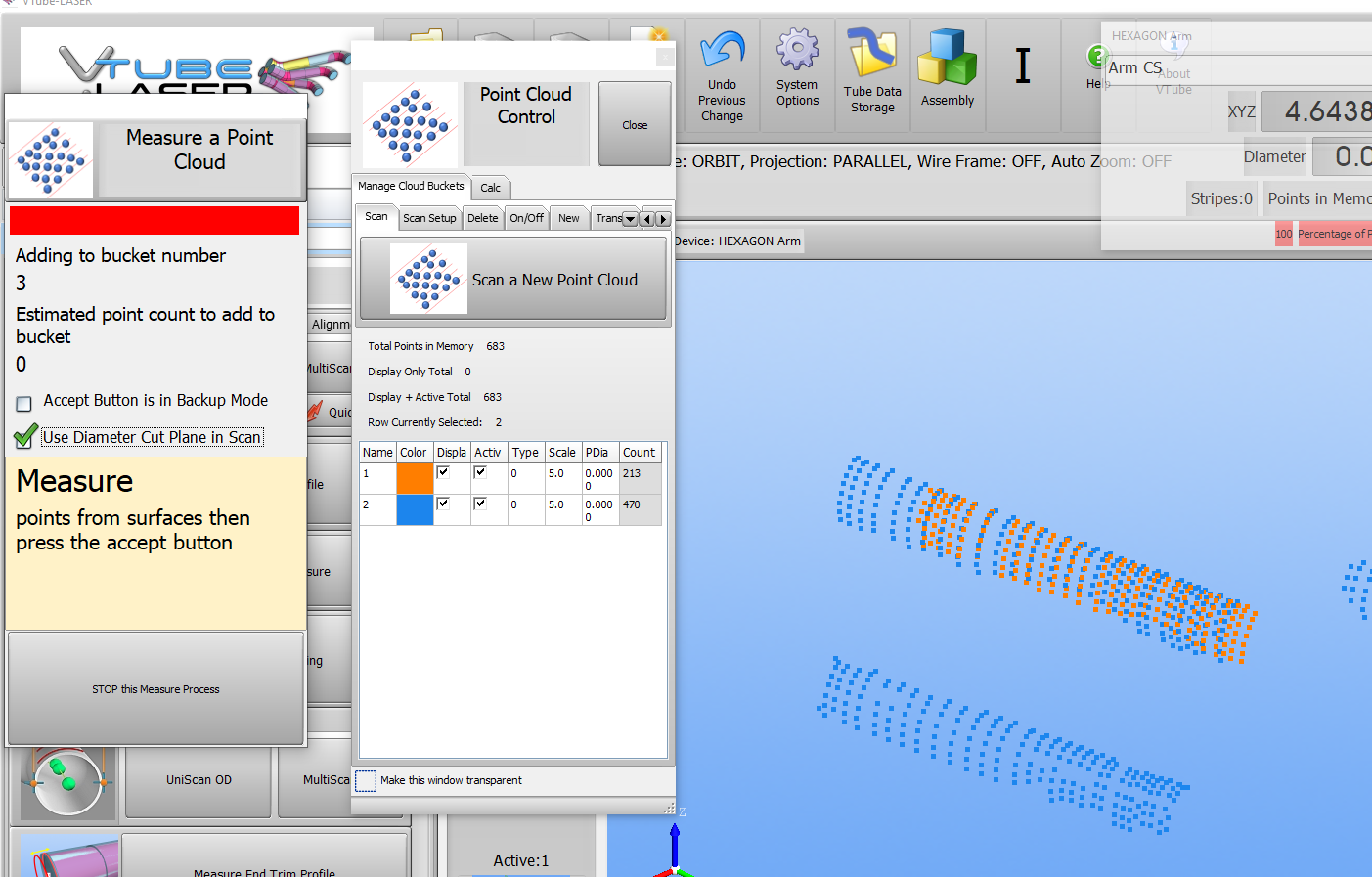Click the MultiScan button at bottom
This screenshot has width=1372, height=877.
pyautogui.click(x=315, y=780)
